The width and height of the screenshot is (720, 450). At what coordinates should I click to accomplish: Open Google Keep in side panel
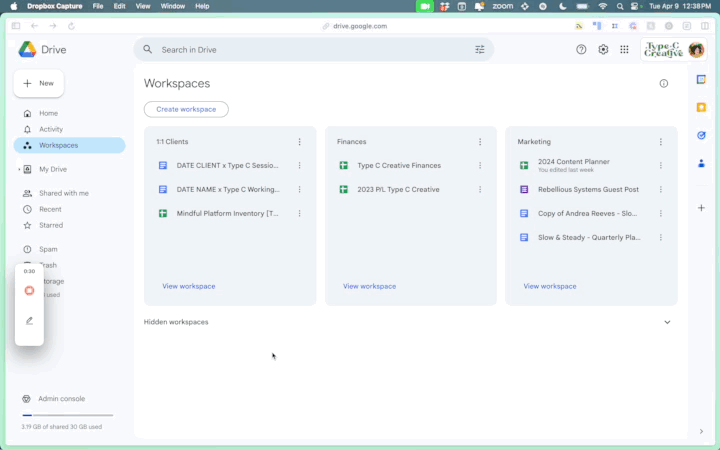701,108
